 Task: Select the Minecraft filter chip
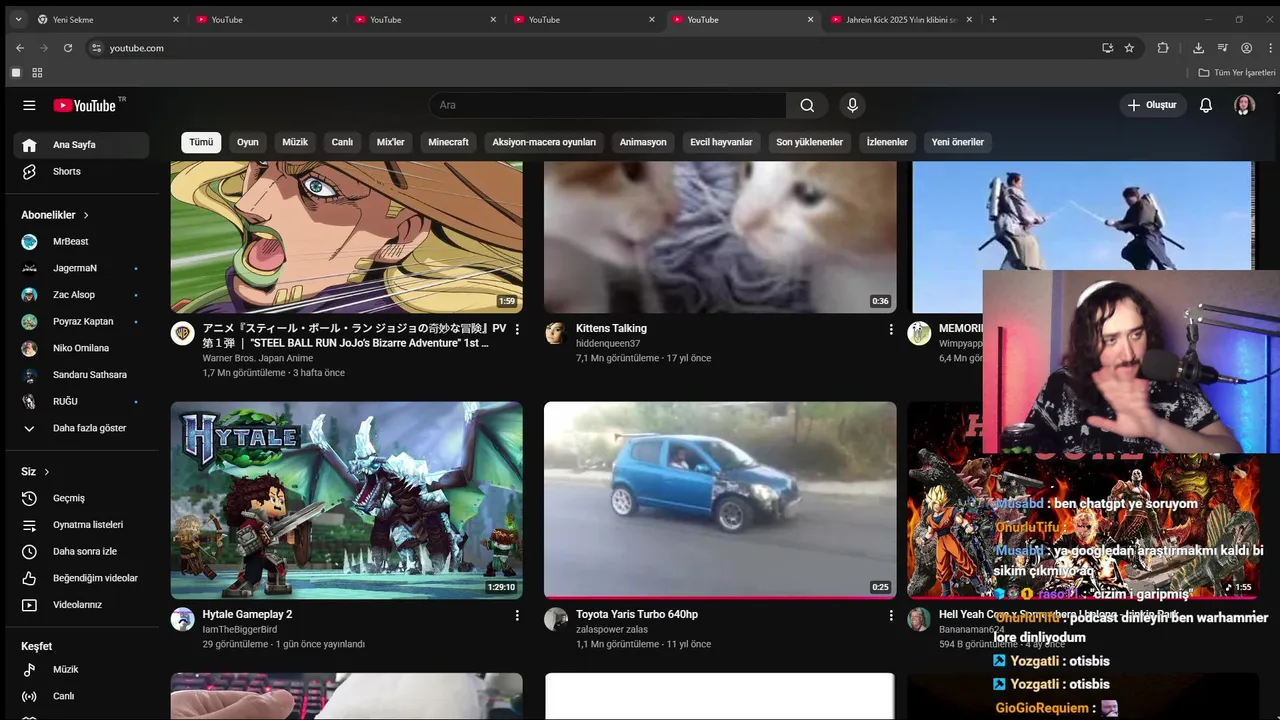click(x=448, y=142)
